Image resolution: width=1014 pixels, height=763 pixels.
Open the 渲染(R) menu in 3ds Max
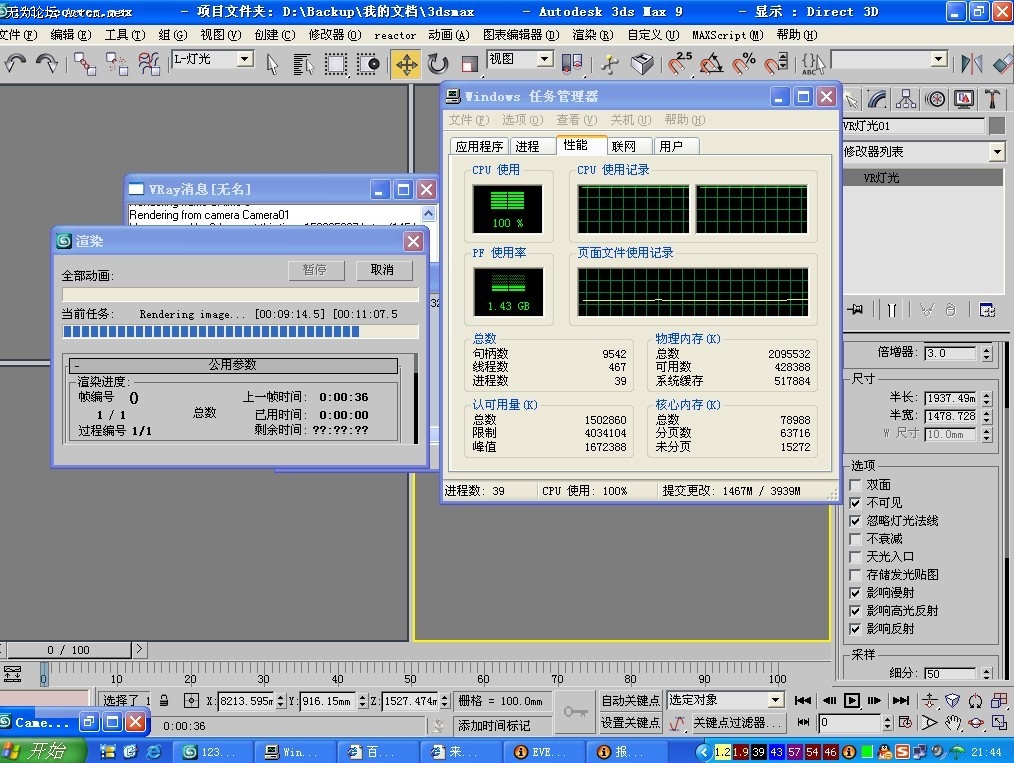pos(592,35)
